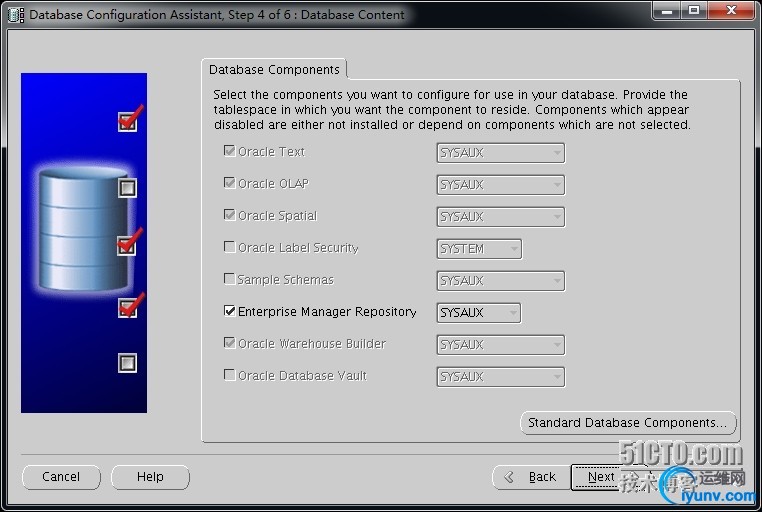This screenshot has width=762, height=512.
Task: Open Standard Database Components dialog
Action: coord(628,423)
